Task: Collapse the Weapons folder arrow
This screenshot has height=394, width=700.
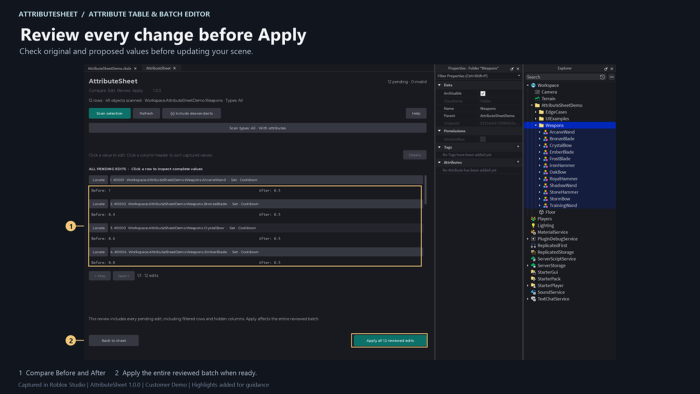Action: pyautogui.click(x=536, y=125)
